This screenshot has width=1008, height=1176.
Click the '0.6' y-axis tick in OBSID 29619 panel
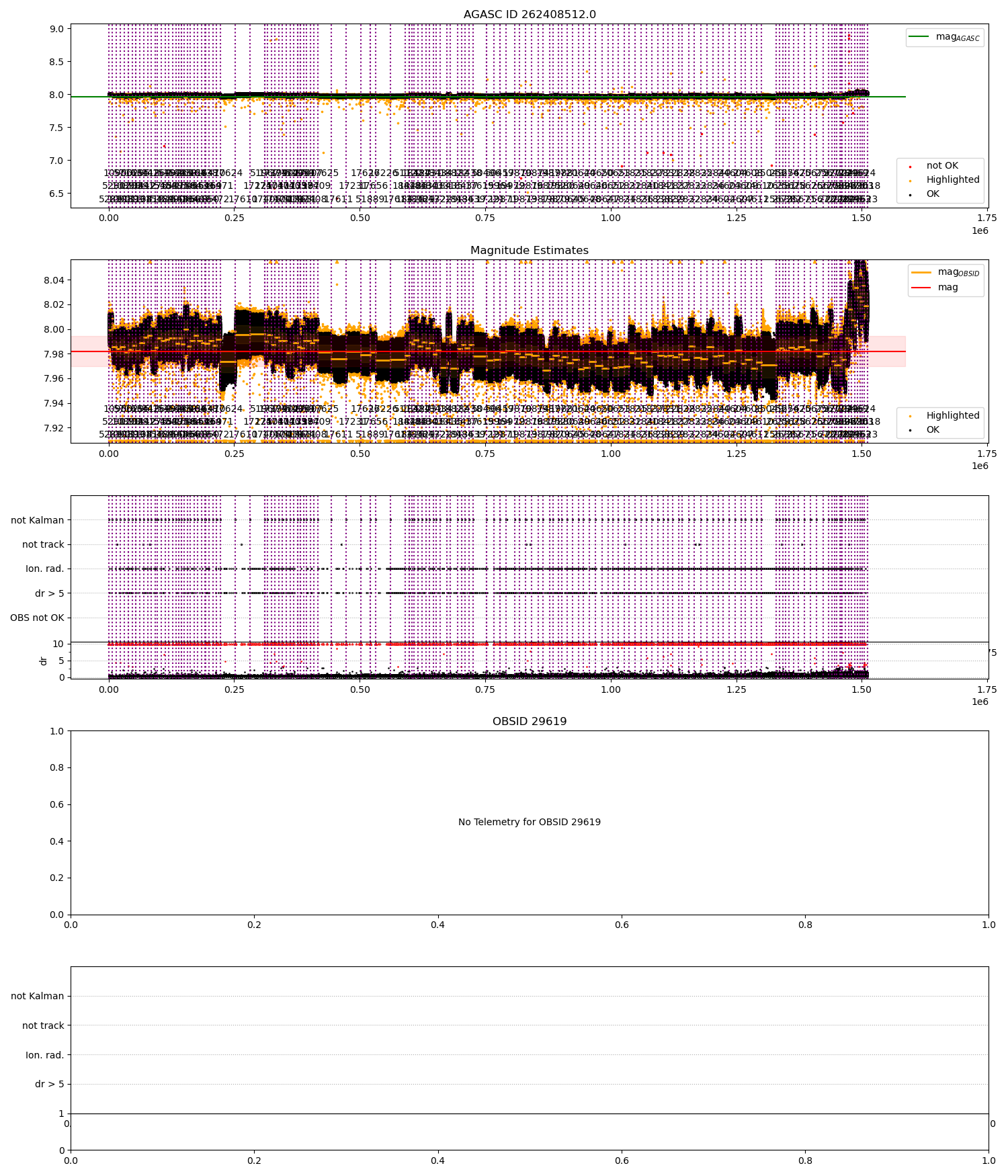(57, 805)
